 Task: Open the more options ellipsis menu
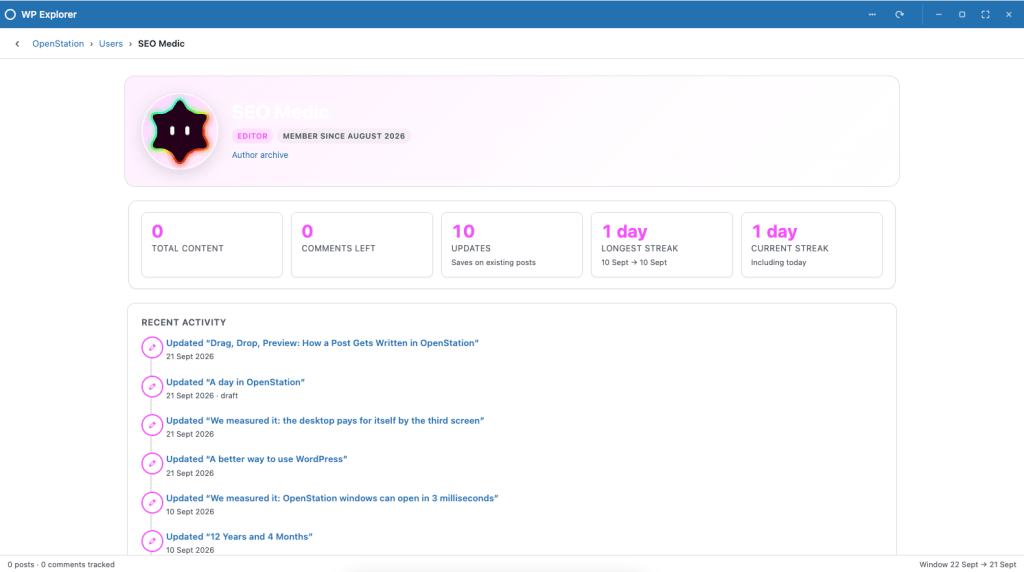872,14
